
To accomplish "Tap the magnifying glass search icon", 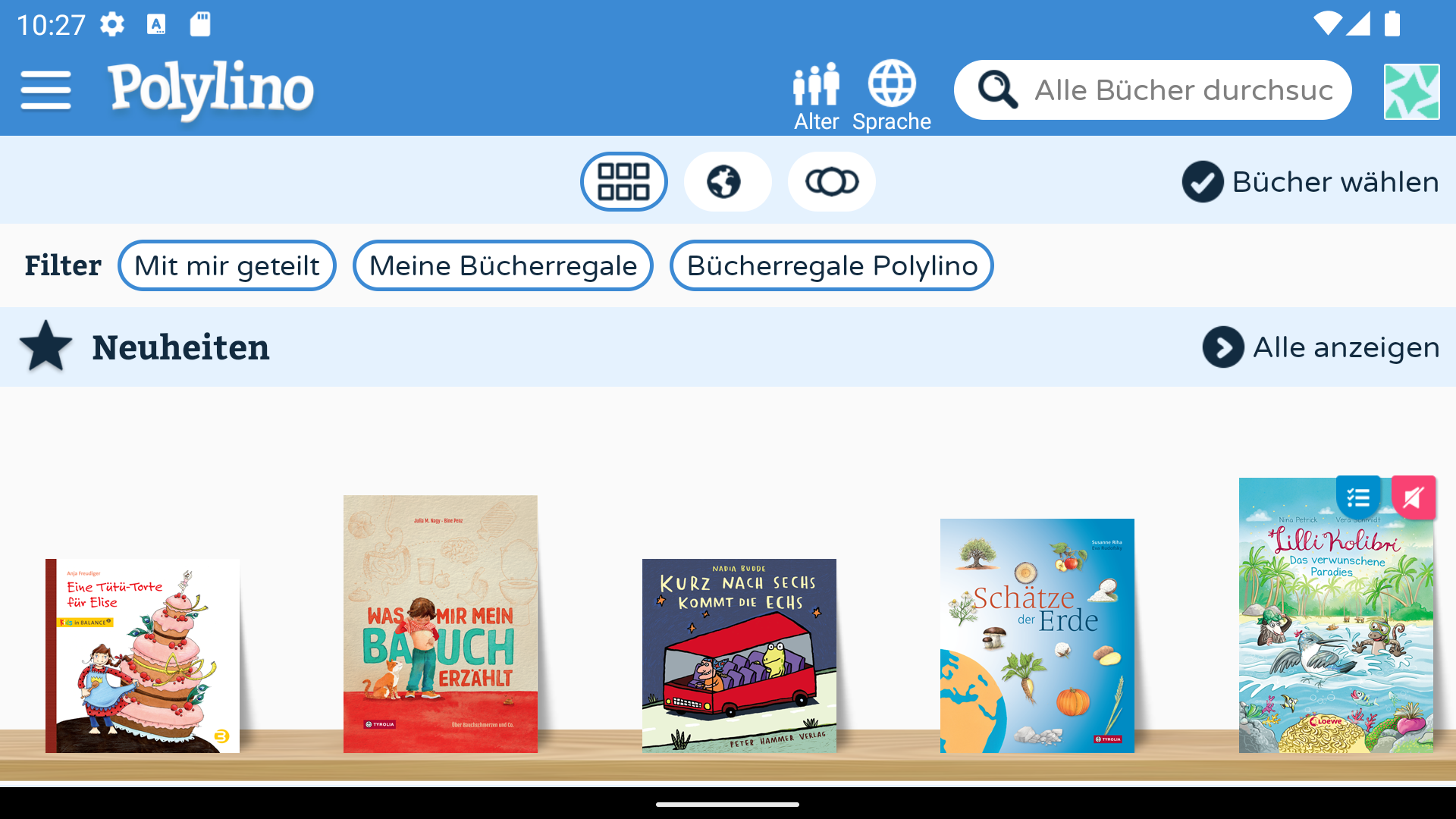I will point(997,89).
